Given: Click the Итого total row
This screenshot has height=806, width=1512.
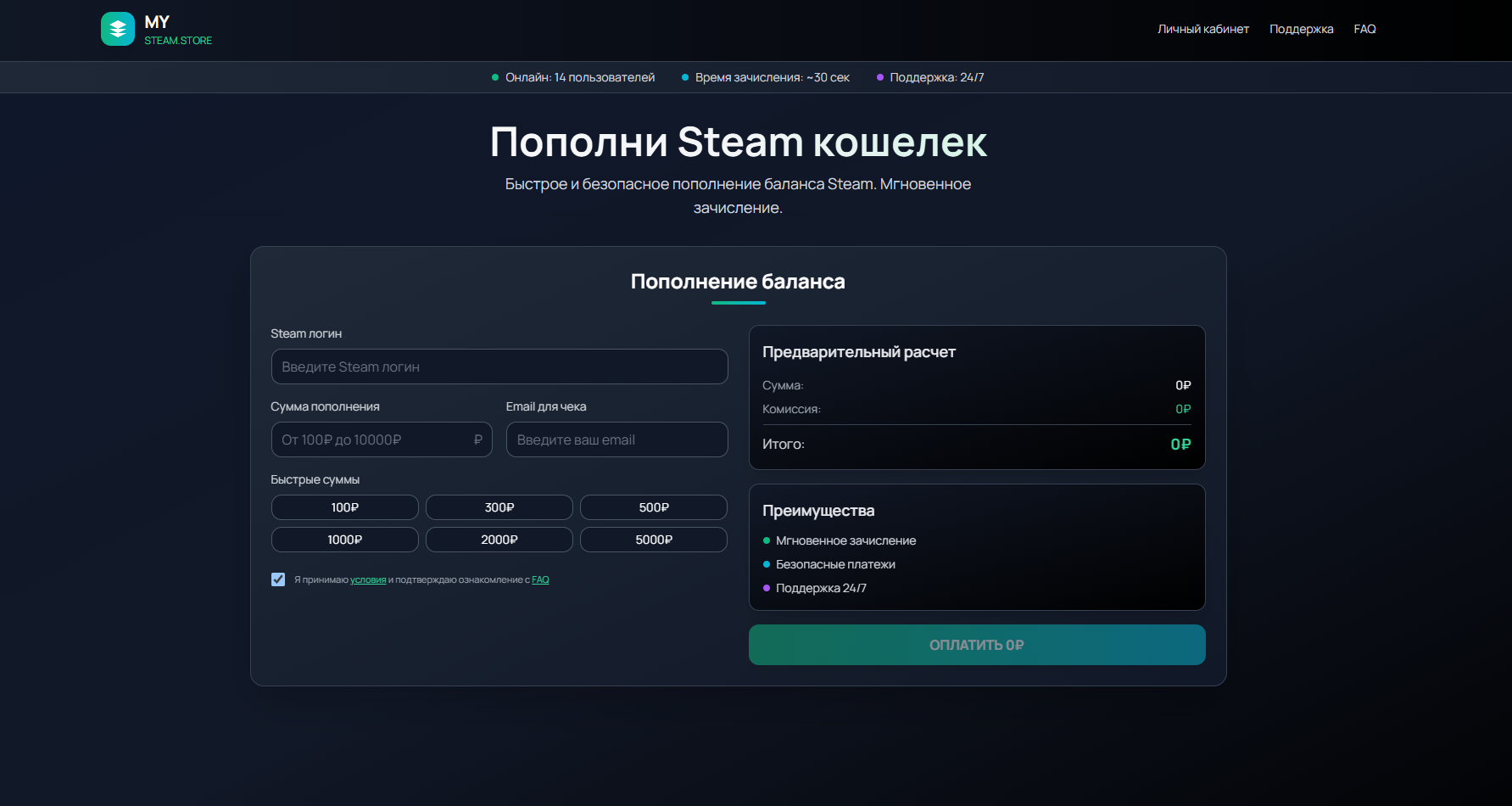Looking at the screenshot, I should click(x=977, y=444).
